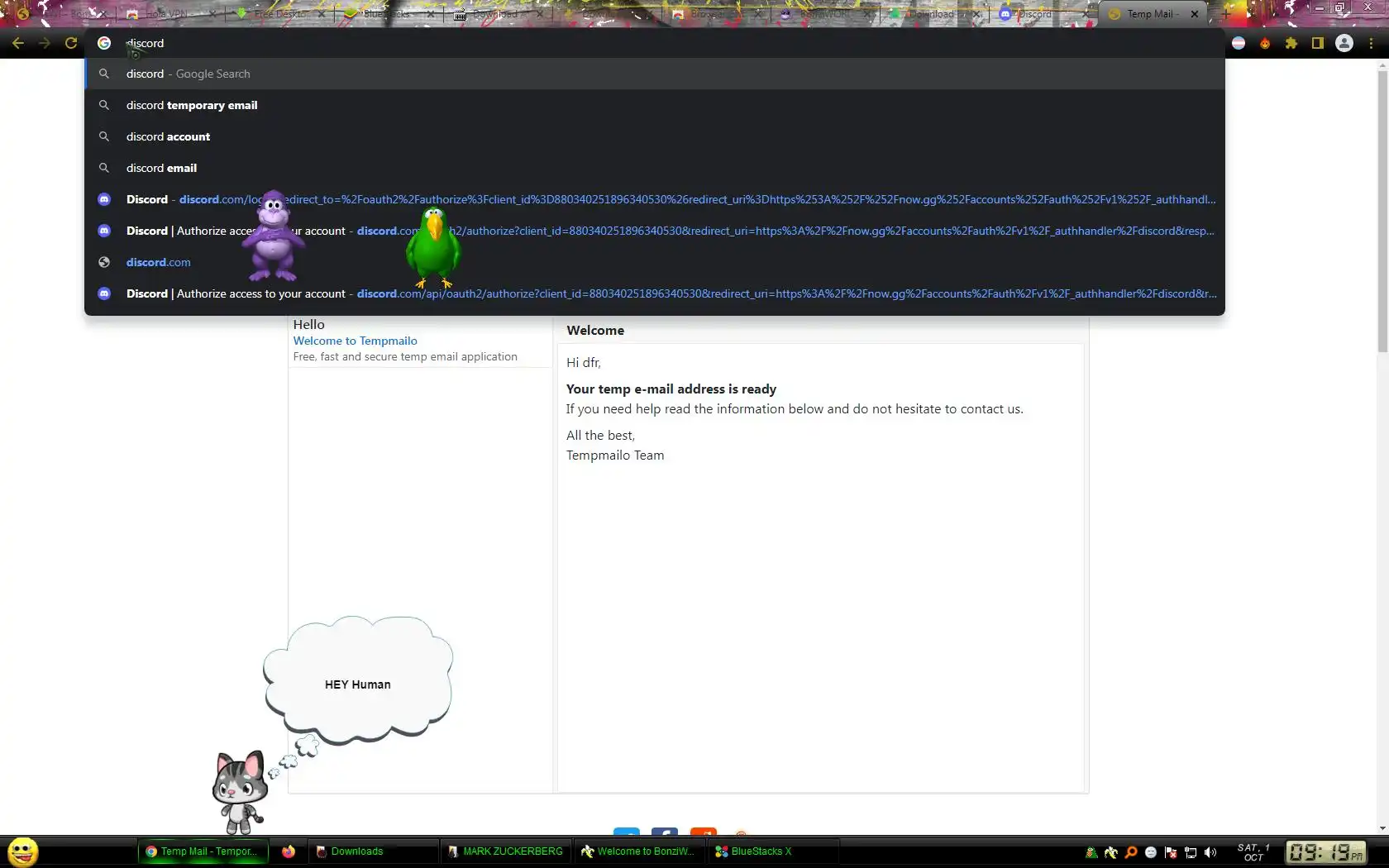Click the globe icon beside discord.com suggestion
The height and width of the screenshot is (868, 1389).
tap(104, 262)
